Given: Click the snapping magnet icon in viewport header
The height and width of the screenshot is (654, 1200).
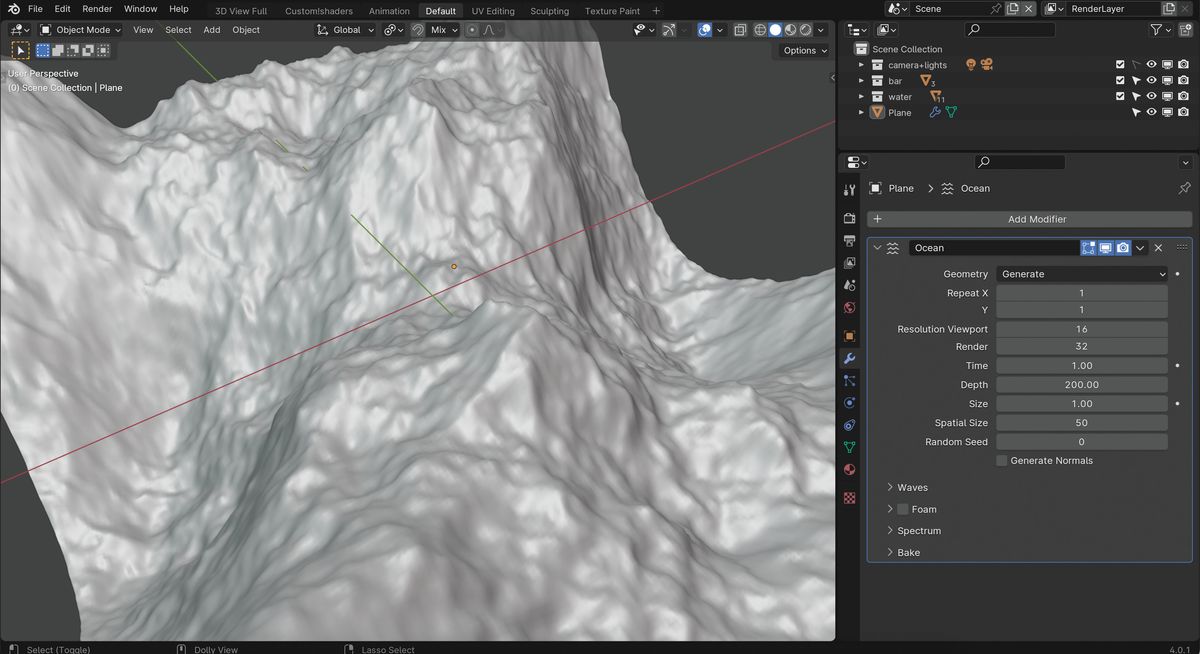Looking at the screenshot, I should (417, 30).
